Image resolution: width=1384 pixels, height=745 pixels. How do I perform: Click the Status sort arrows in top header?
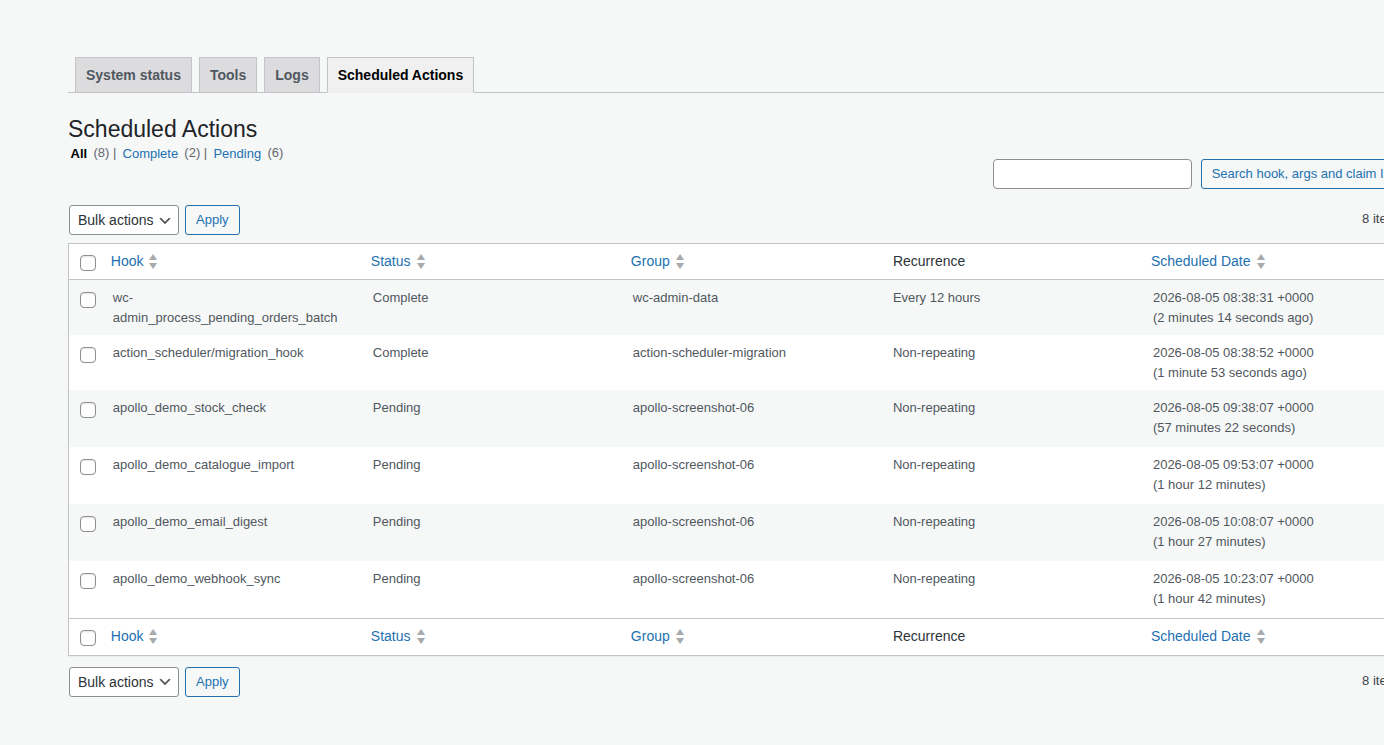[421, 261]
